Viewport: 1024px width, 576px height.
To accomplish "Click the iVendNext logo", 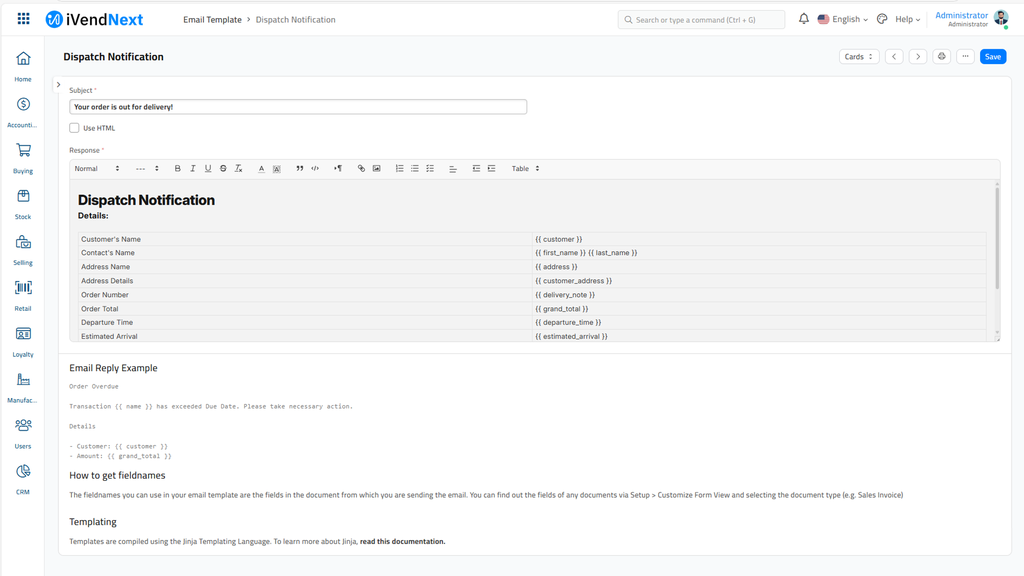I will (x=94, y=20).
